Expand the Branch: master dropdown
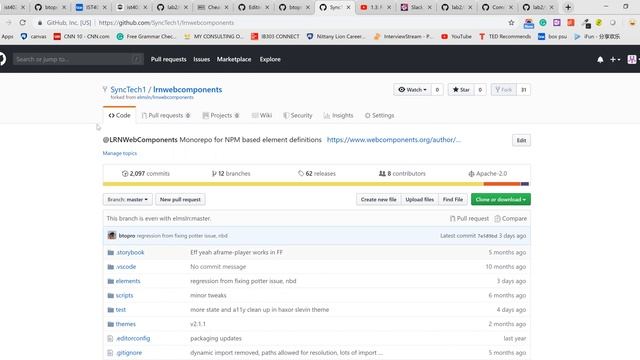 tap(127, 200)
